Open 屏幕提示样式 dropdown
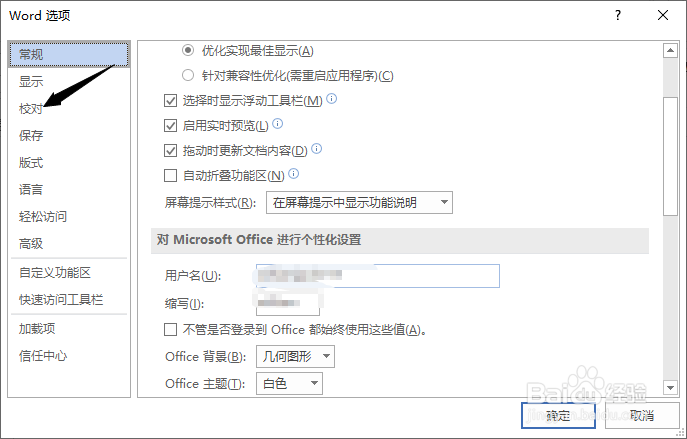 (x=359, y=203)
